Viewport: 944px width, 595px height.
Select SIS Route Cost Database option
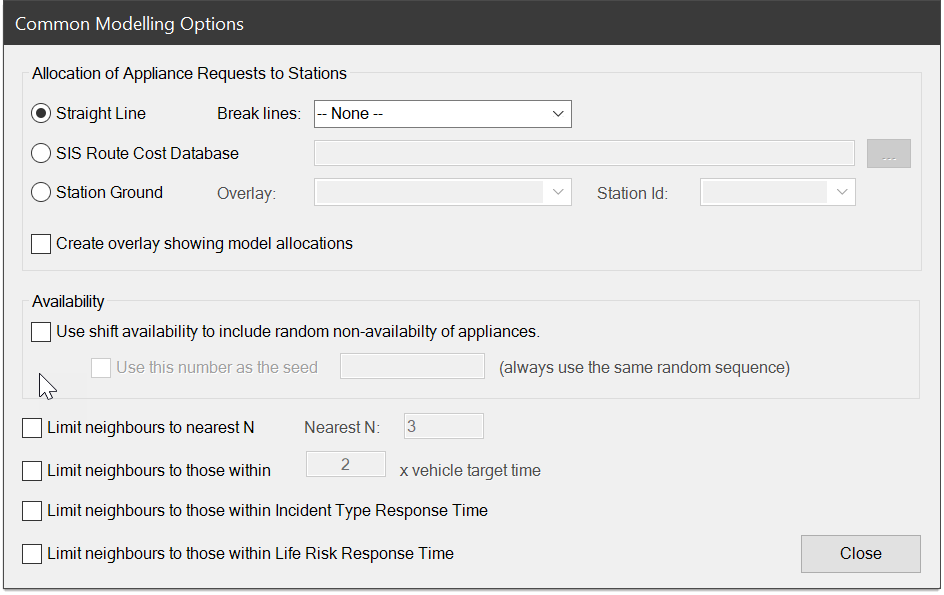tap(40, 153)
